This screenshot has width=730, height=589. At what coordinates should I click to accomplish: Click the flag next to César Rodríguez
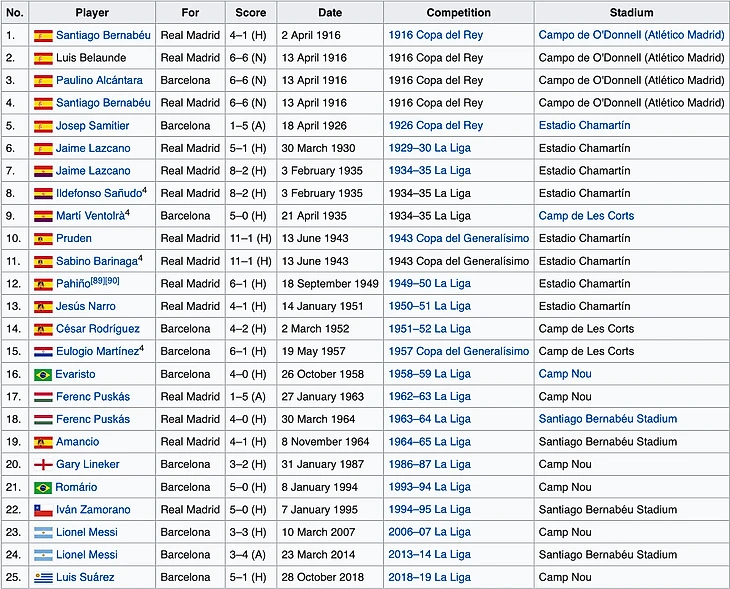43,329
